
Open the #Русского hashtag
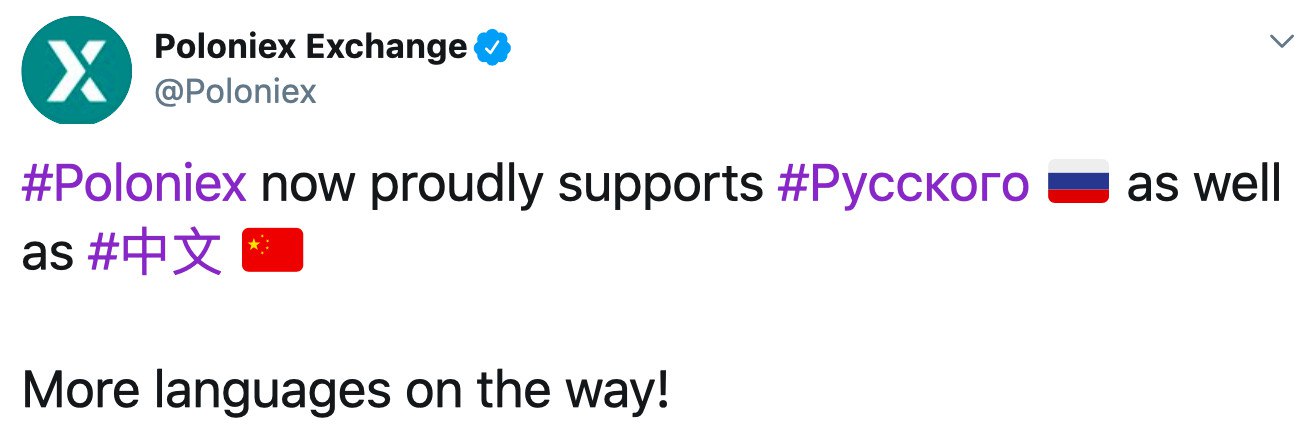902,185
